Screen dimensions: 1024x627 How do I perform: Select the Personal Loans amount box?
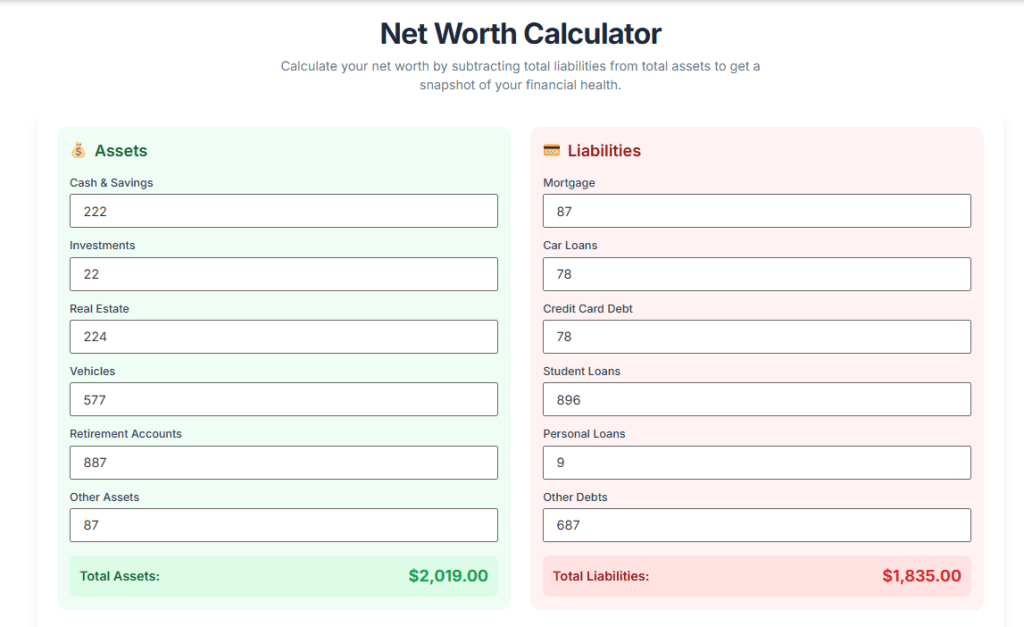756,462
